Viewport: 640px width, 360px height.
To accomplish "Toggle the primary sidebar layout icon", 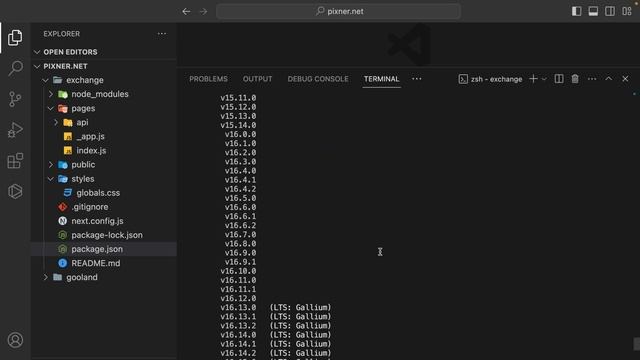I will 576,11.
